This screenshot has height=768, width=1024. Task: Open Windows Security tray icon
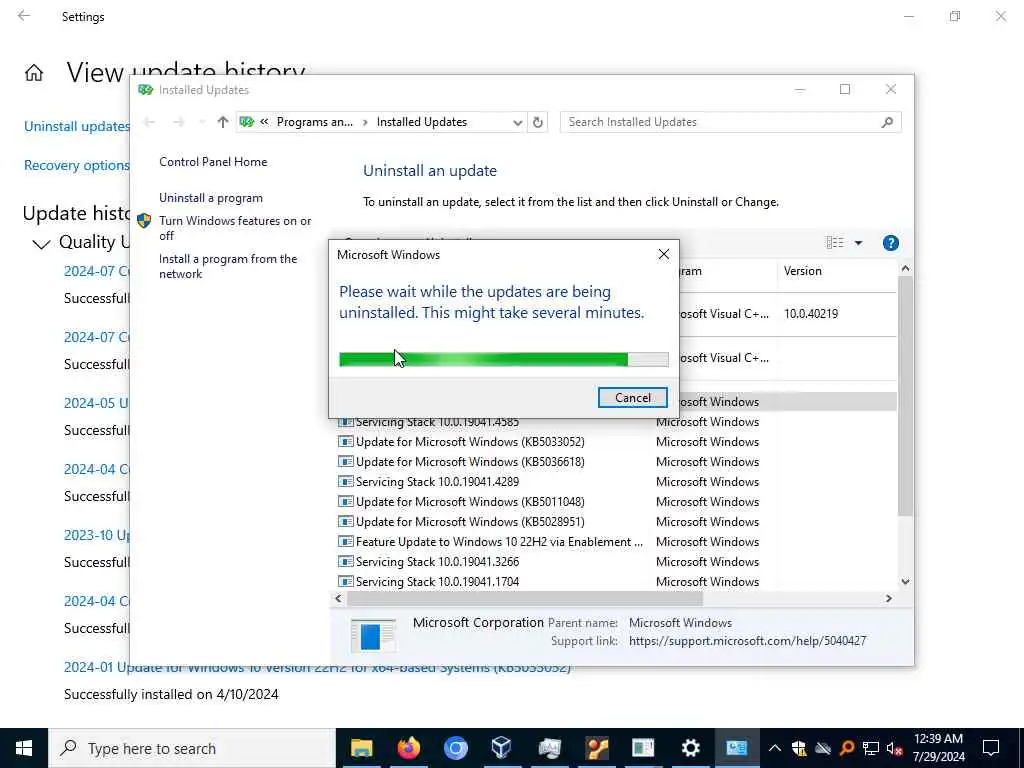799,748
